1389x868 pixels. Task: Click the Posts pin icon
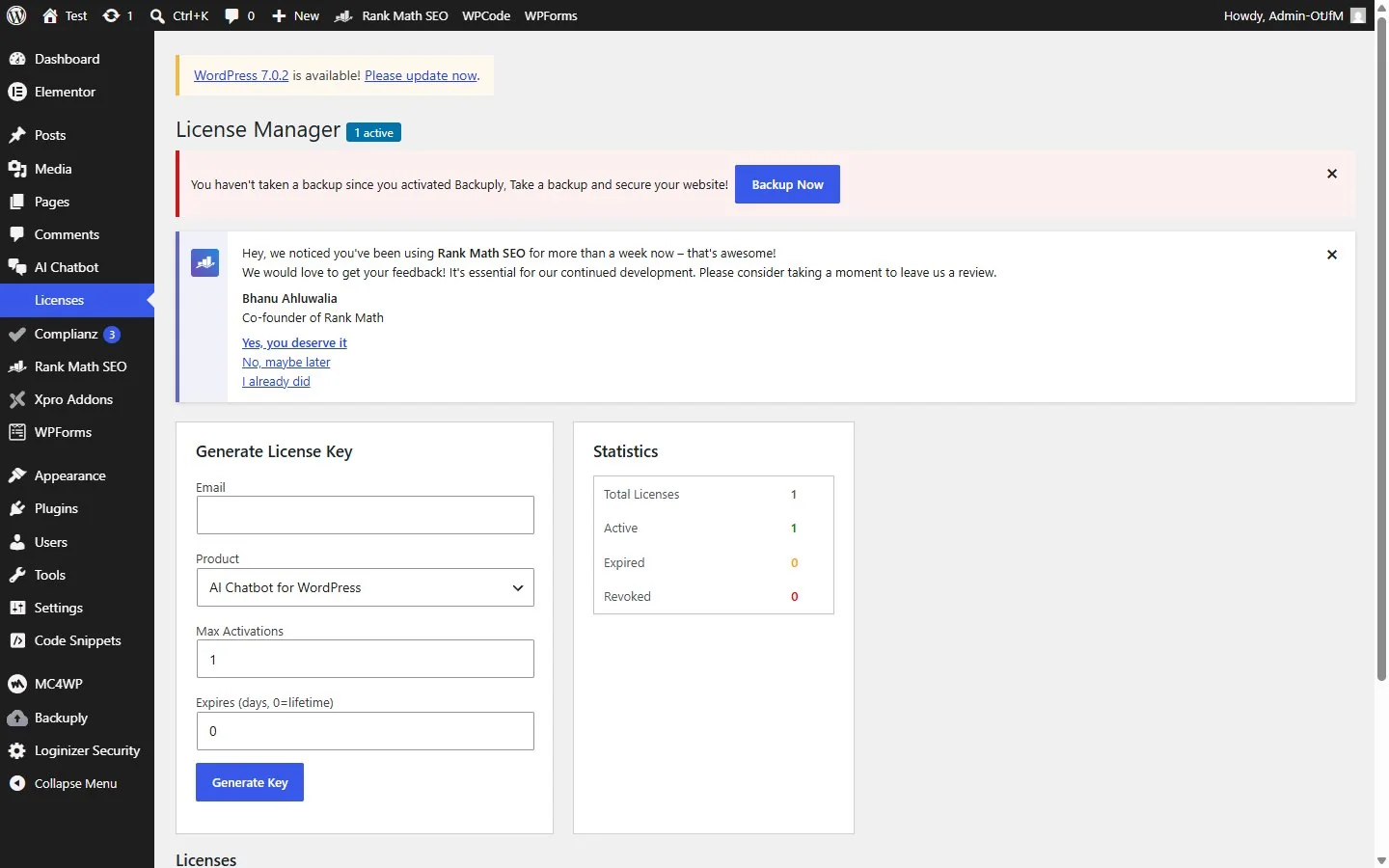(16, 135)
